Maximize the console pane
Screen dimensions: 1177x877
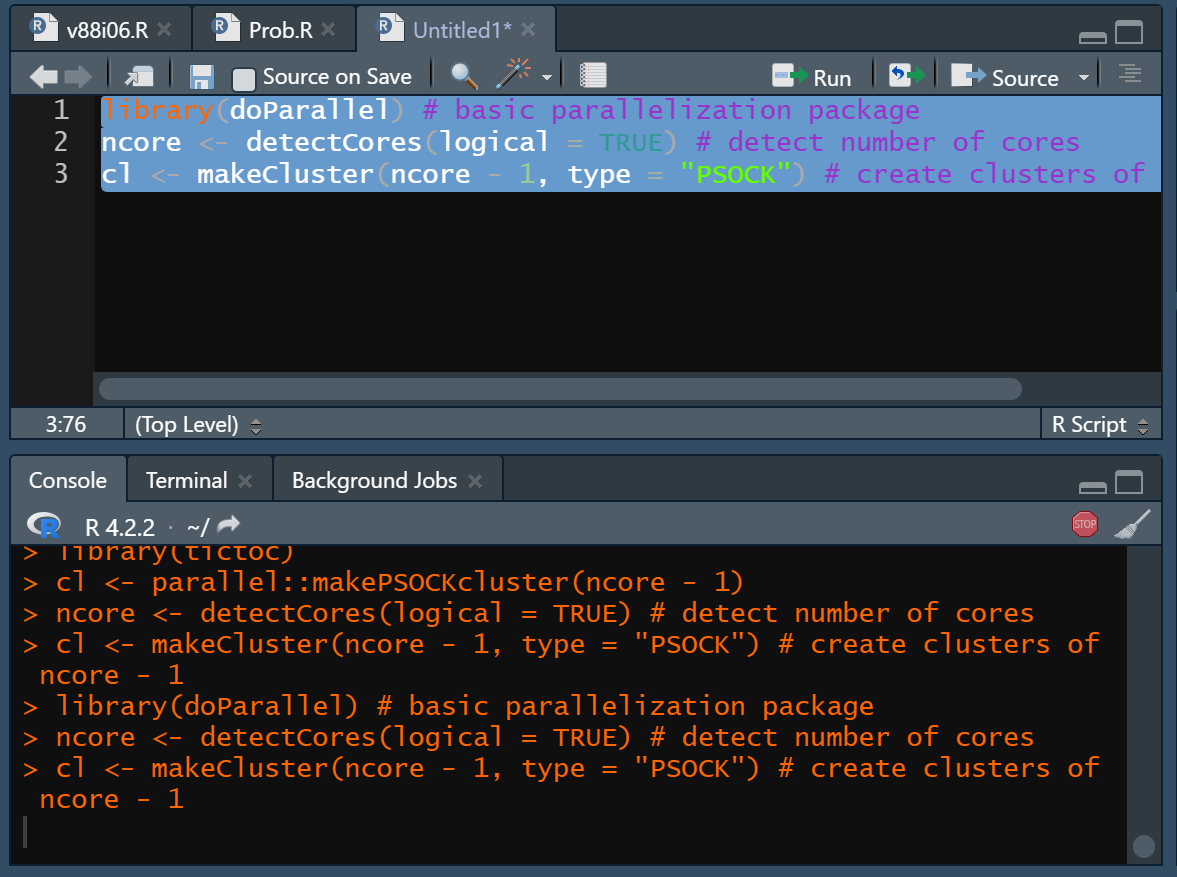click(1129, 482)
